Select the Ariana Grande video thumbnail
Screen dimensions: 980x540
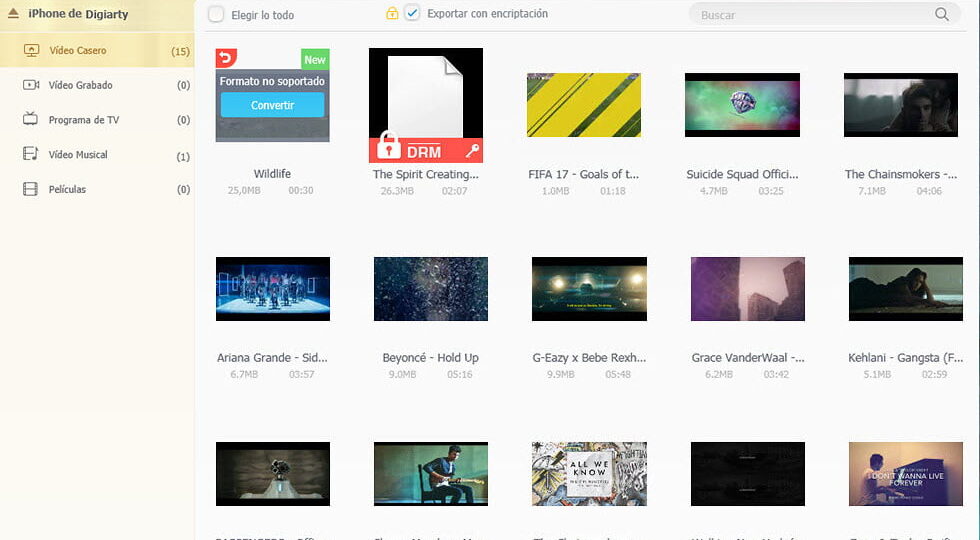click(273, 289)
